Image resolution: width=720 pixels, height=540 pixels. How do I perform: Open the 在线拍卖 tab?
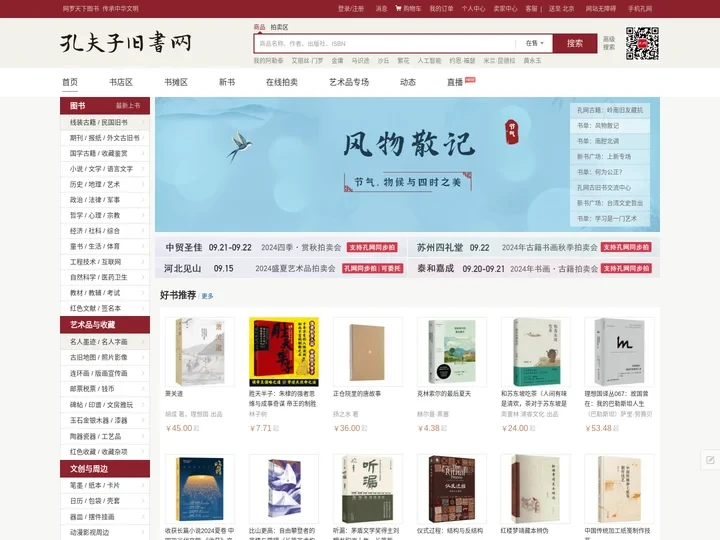[x=281, y=82]
